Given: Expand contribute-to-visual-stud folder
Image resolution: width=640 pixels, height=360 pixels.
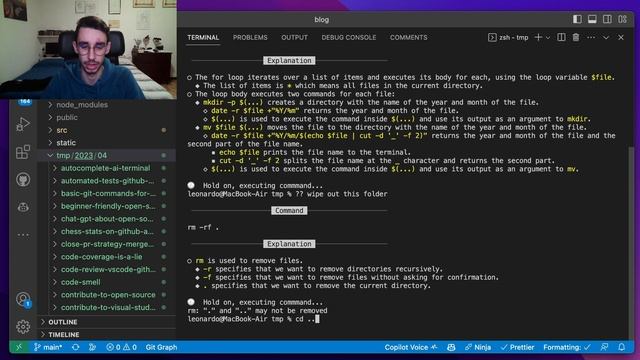Looking at the screenshot, I should [x=107, y=307].
